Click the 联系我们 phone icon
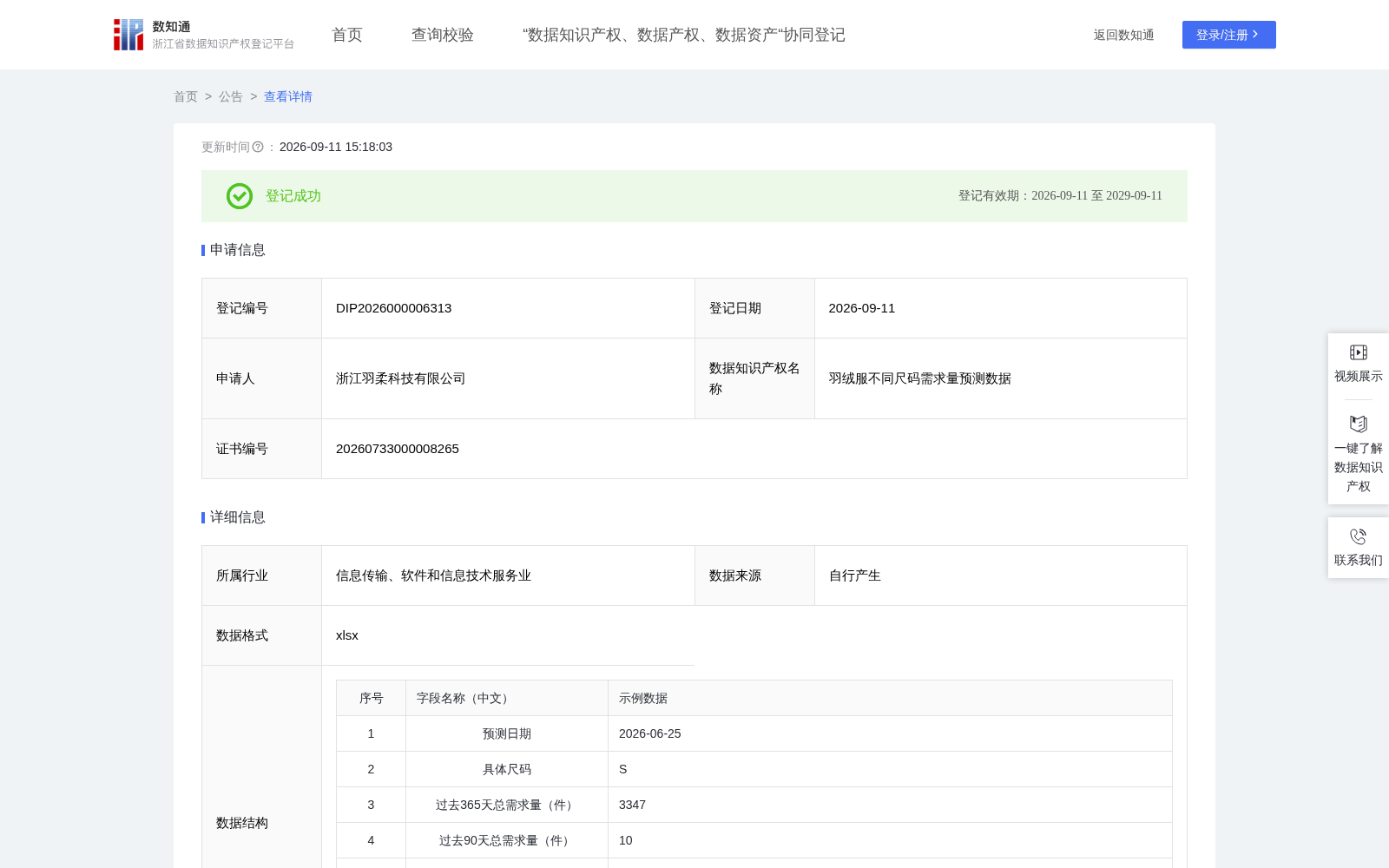Screen dimensions: 1389x868 coord(1359,536)
